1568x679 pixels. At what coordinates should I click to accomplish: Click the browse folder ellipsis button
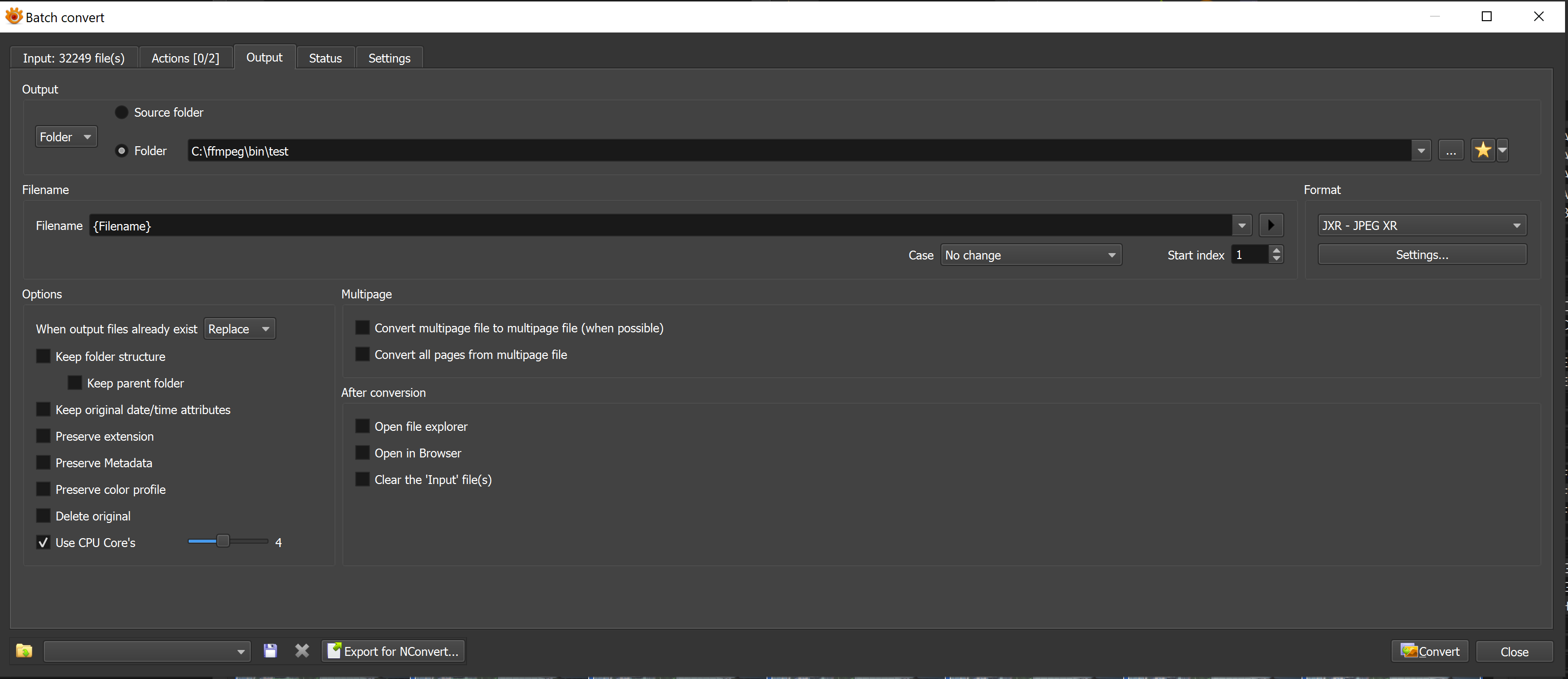coord(1451,150)
